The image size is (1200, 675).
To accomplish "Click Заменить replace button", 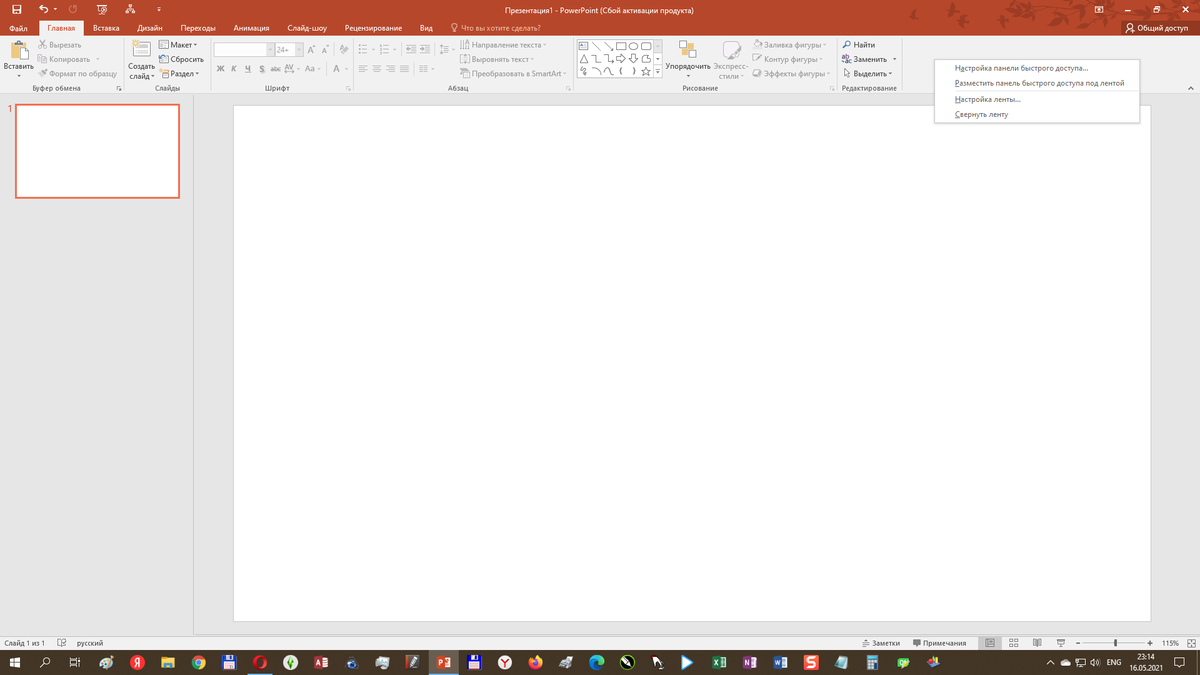I will tap(866, 59).
